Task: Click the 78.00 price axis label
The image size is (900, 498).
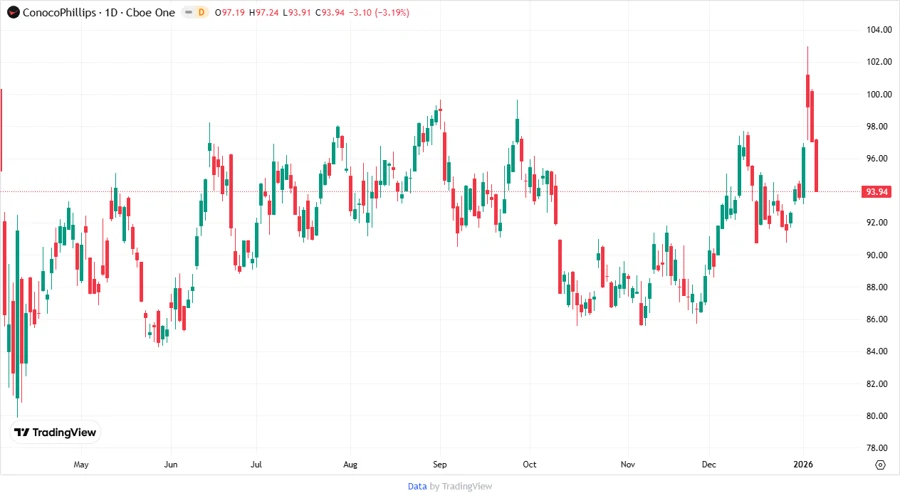Action: point(879,448)
